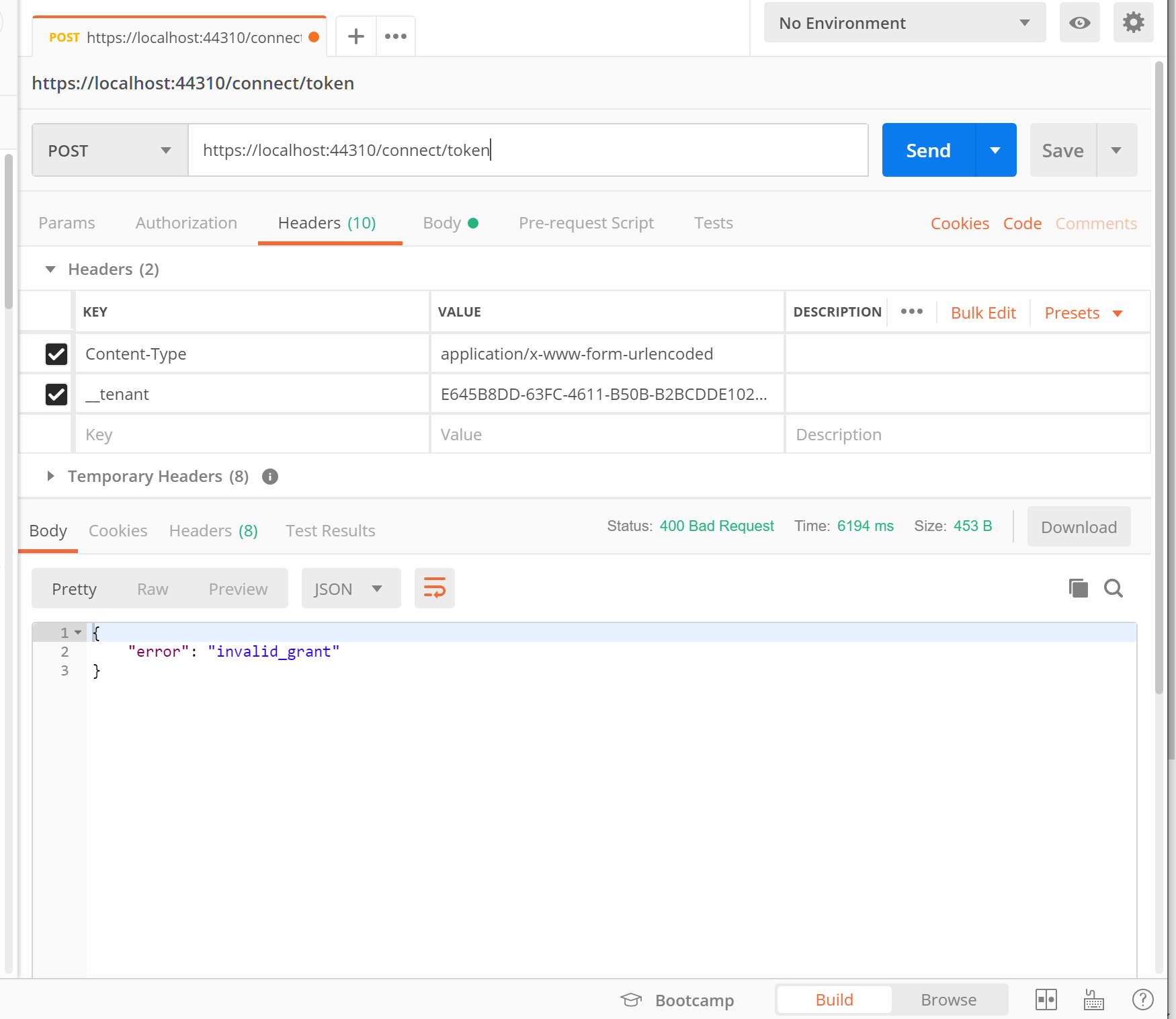Search the response with the magnifier icon

[1113, 587]
